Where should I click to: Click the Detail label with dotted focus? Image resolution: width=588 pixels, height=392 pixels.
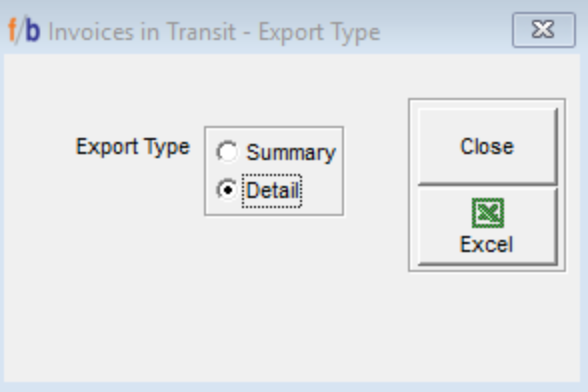click(x=272, y=191)
